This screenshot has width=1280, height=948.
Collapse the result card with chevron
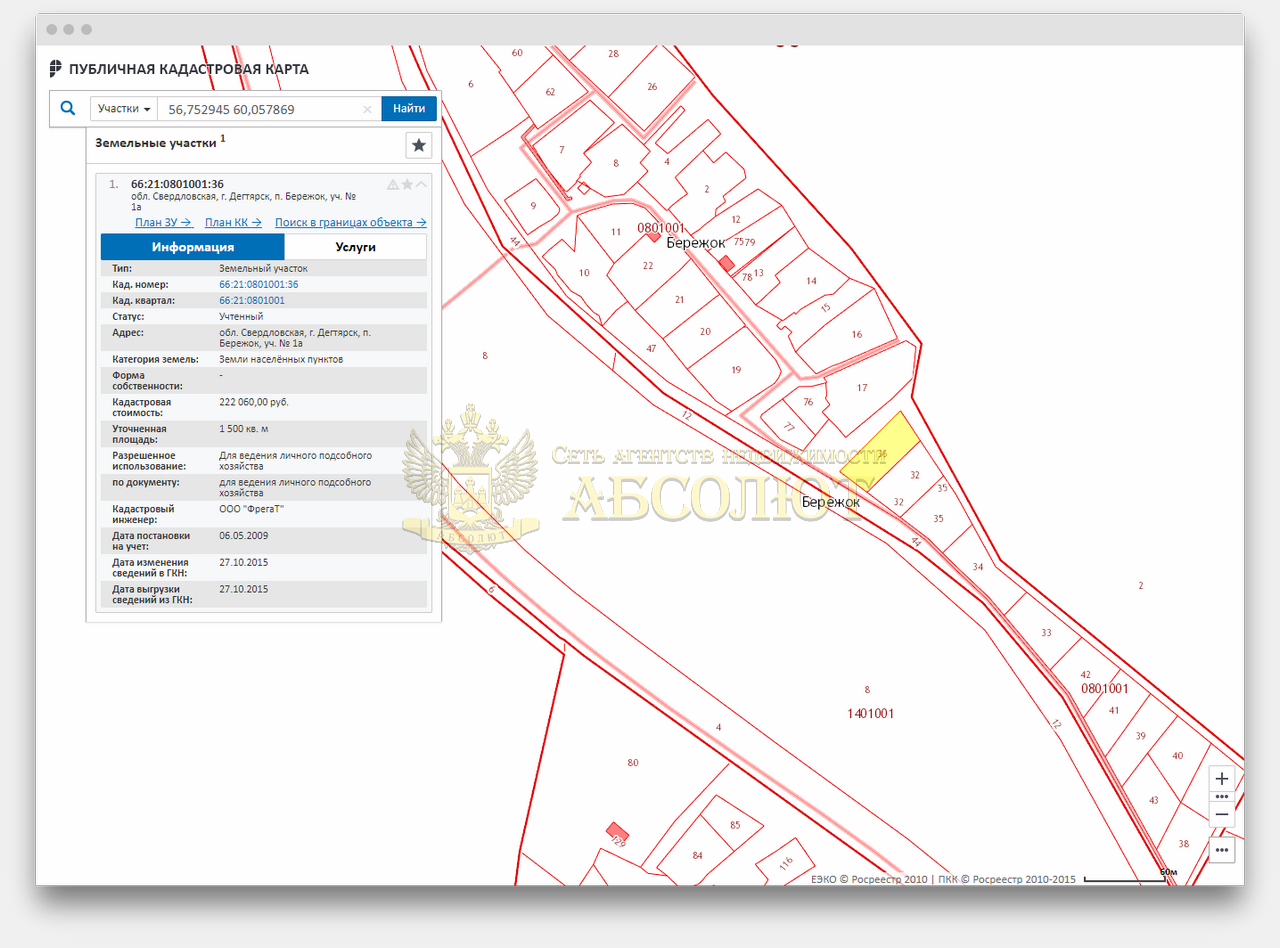click(421, 184)
